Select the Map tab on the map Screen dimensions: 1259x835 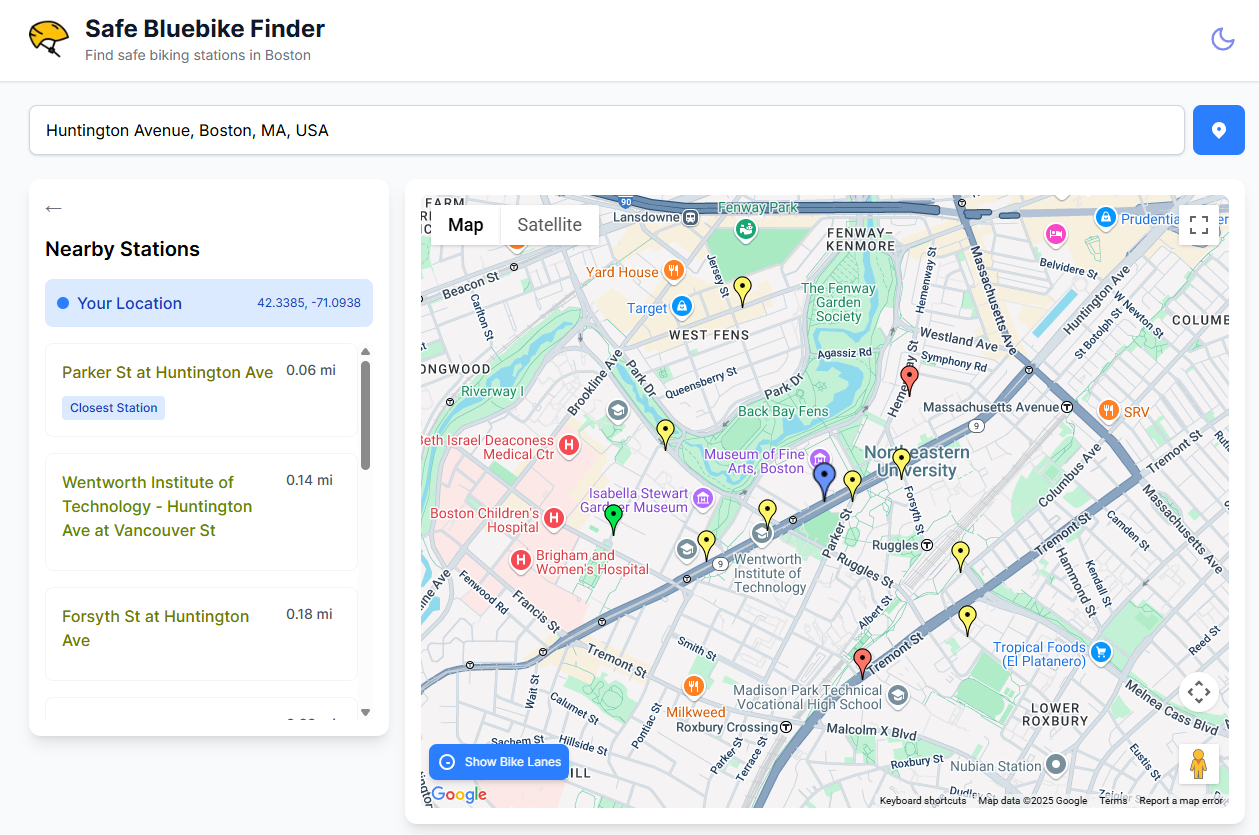tap(465, 224)
